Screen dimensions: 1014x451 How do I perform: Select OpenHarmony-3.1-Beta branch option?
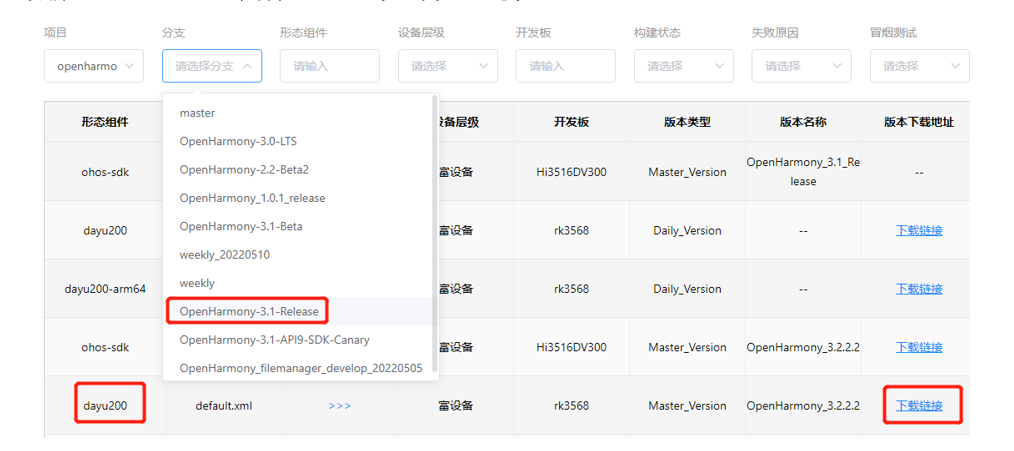[297, 226]
